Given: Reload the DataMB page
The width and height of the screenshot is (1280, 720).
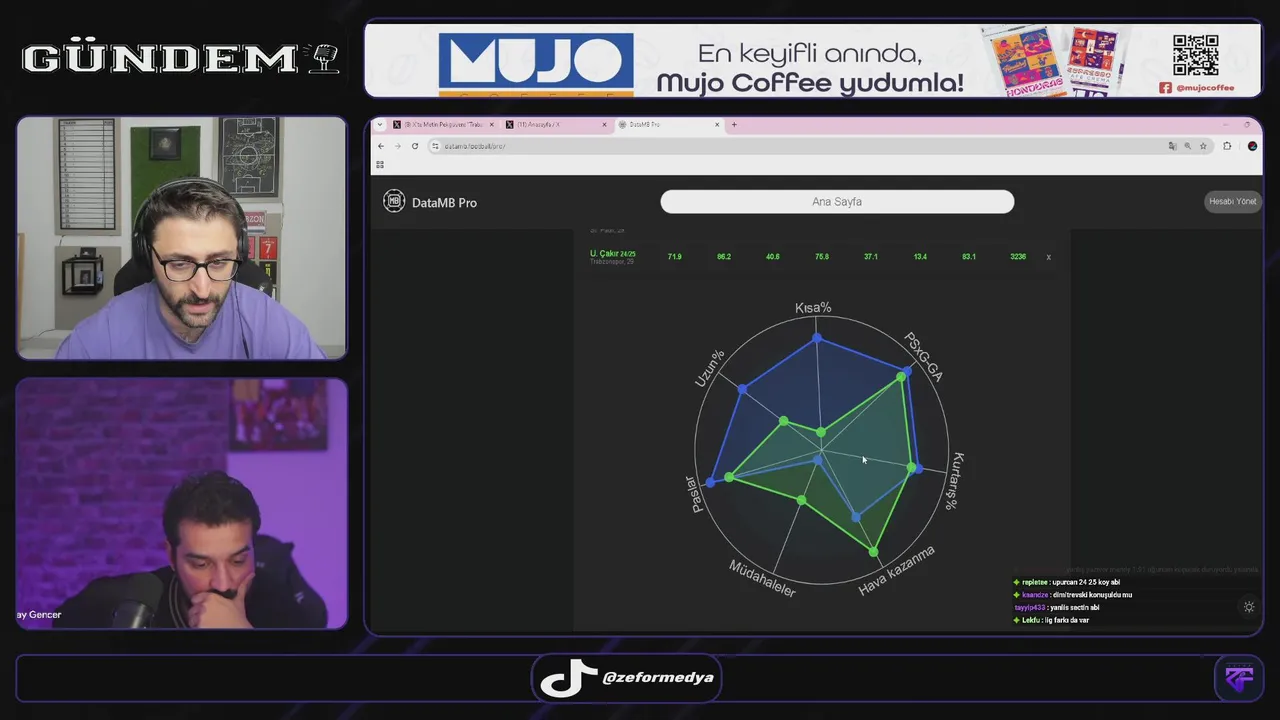Looking at the screenshot, I should click(x=415, y=146).
